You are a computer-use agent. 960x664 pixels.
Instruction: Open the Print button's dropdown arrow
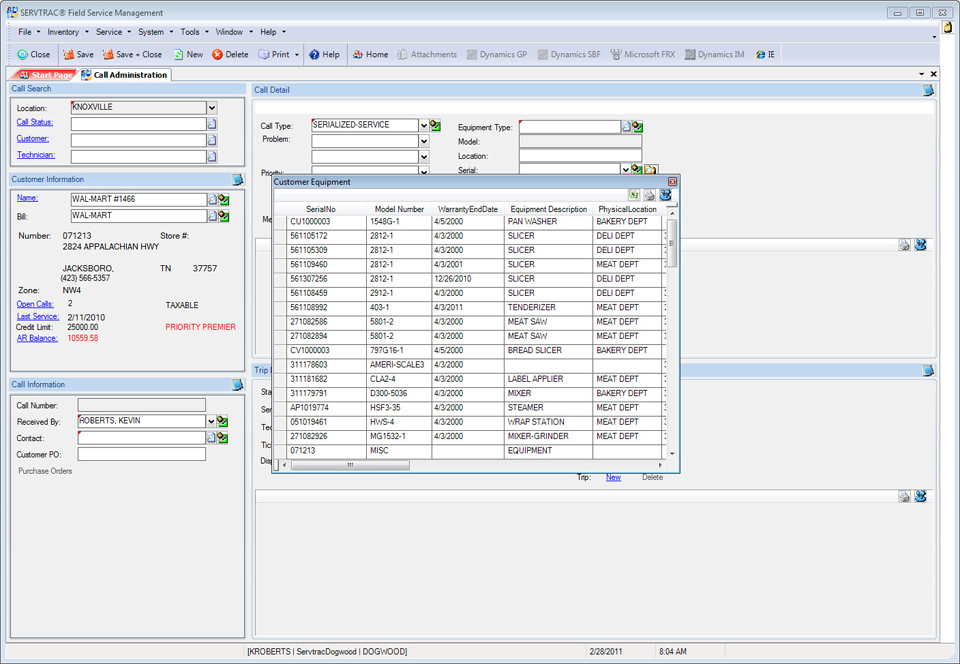pyautogui.click(x=297, y=54)
